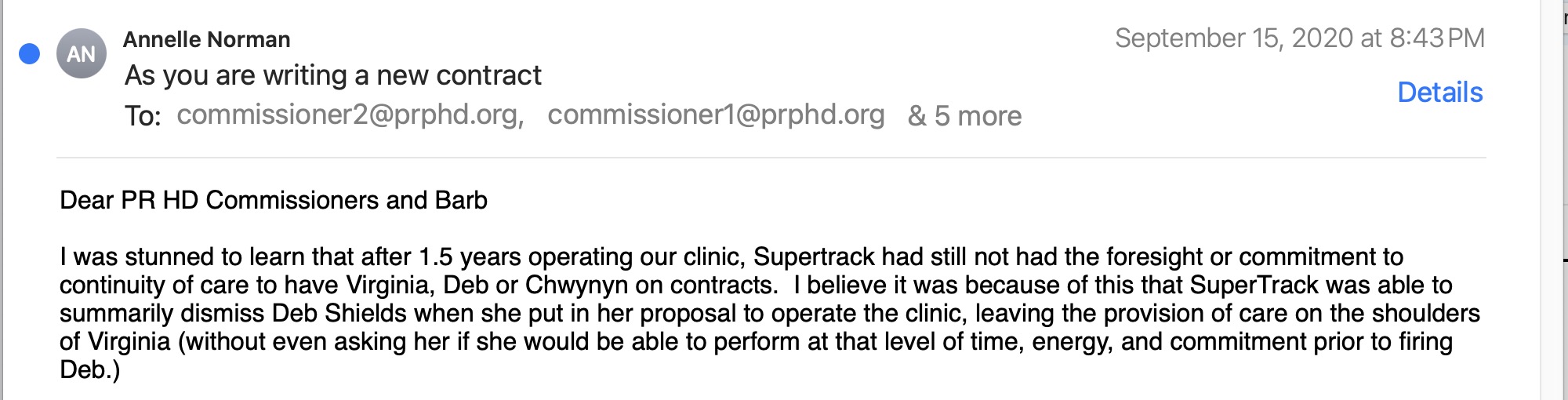Click the blue unread indicator dot

coord(30,53)
